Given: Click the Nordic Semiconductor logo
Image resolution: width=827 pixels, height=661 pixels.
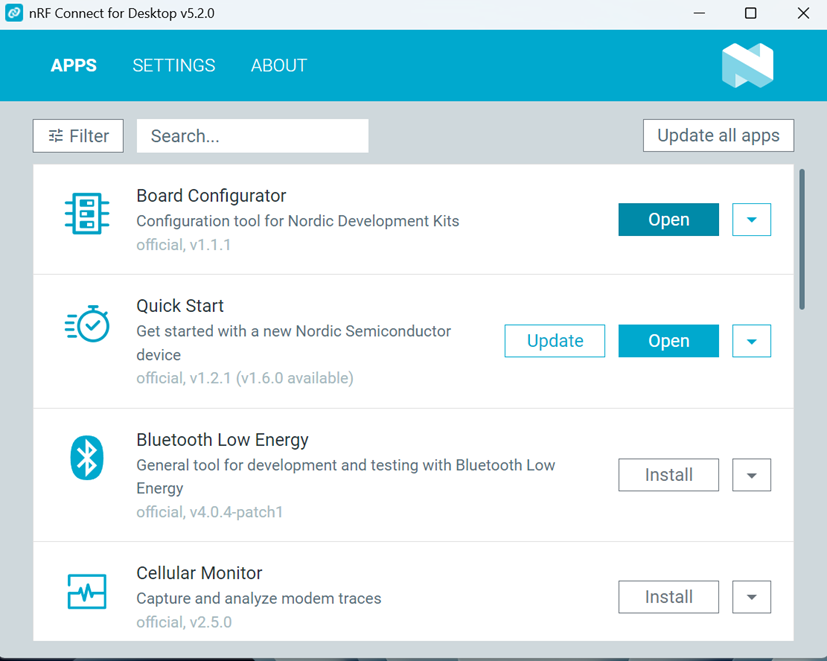Looking at the screenshot, I should [747, 66].
